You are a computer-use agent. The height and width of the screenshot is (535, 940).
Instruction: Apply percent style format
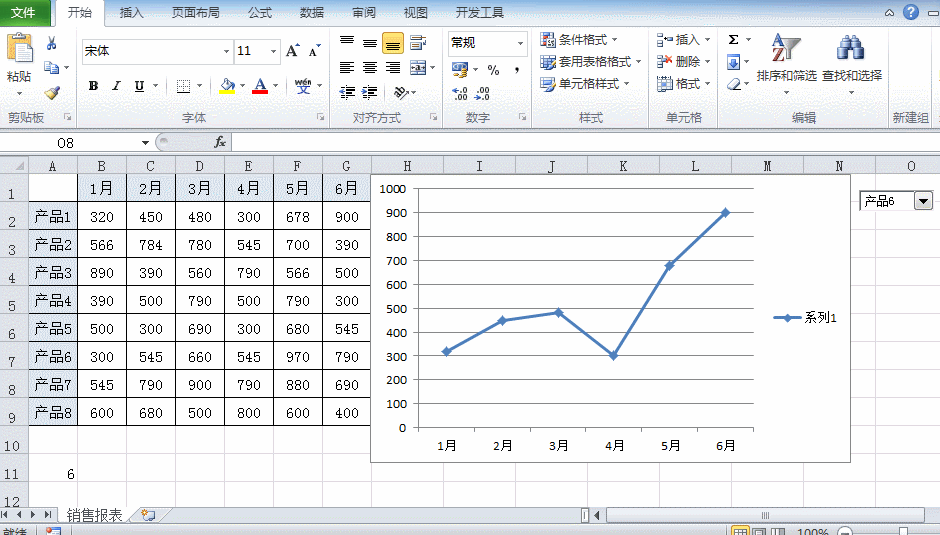[x=493, y=70]
